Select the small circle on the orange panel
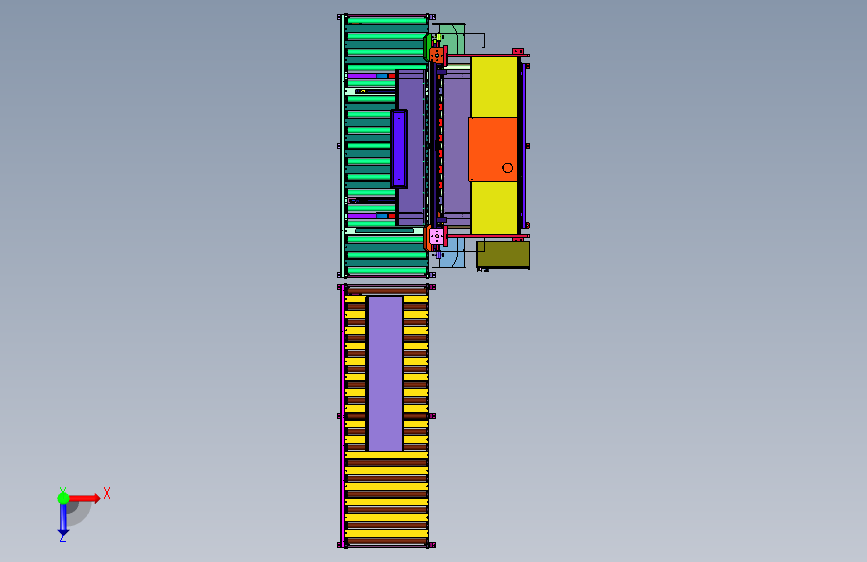867x562 pixels. pyautogui.click(x=508, y=168)
